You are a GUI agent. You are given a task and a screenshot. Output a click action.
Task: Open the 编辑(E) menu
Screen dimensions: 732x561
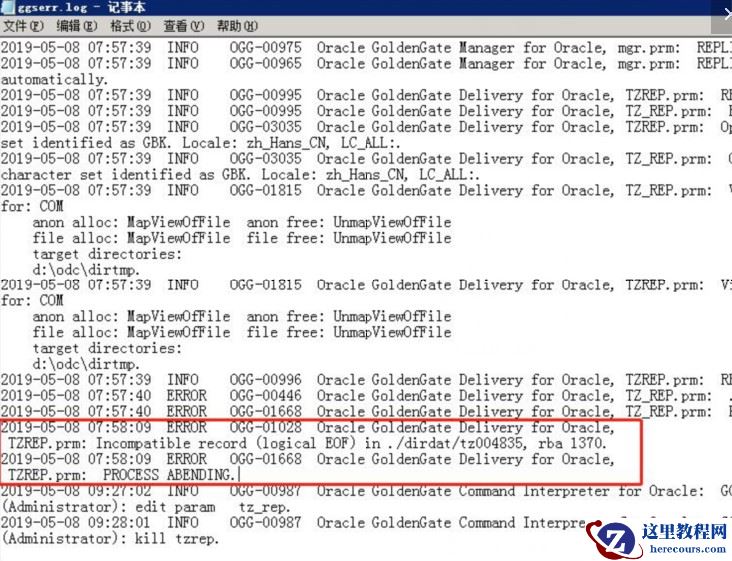tap(77, 26)
